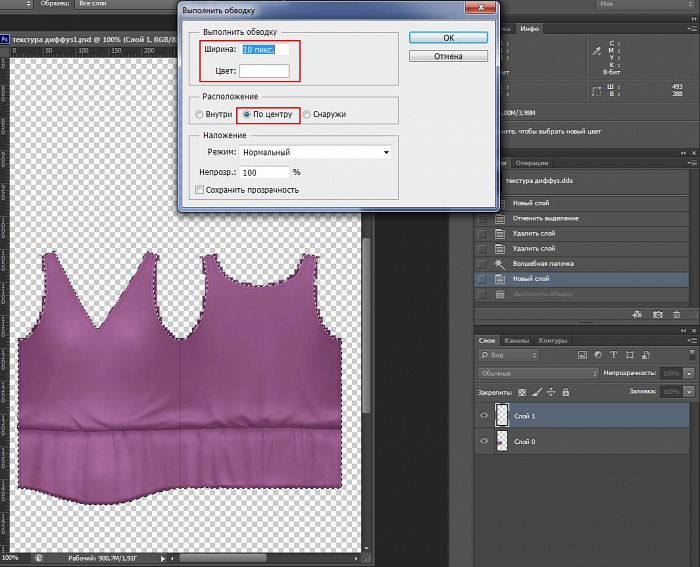Select the Внутри radio option

(201, 115)
